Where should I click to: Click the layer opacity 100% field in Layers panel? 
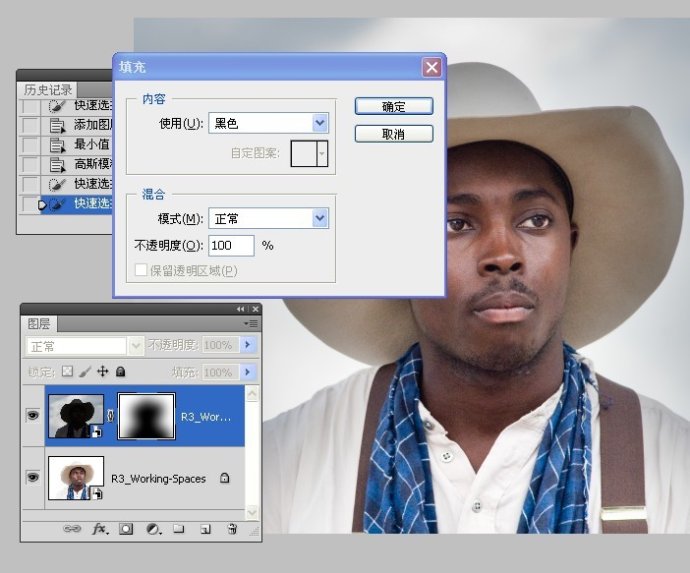point(220,345)
